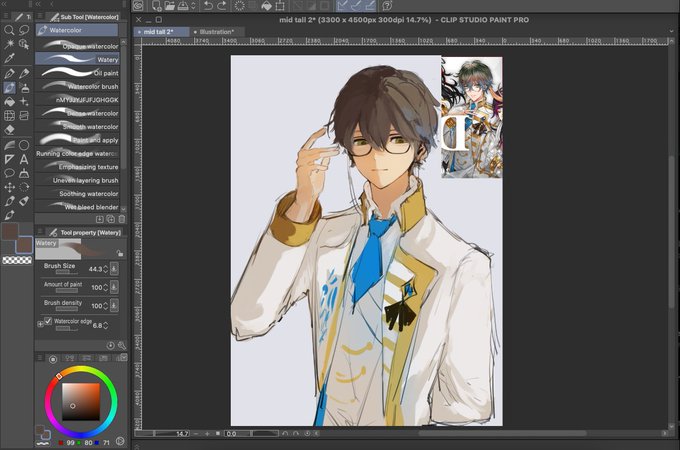Click the Watercolor edge value stepper
Image resolution: width=680 pixels, height=450 pixels.
pyautogui.click(x=105, y=325)
